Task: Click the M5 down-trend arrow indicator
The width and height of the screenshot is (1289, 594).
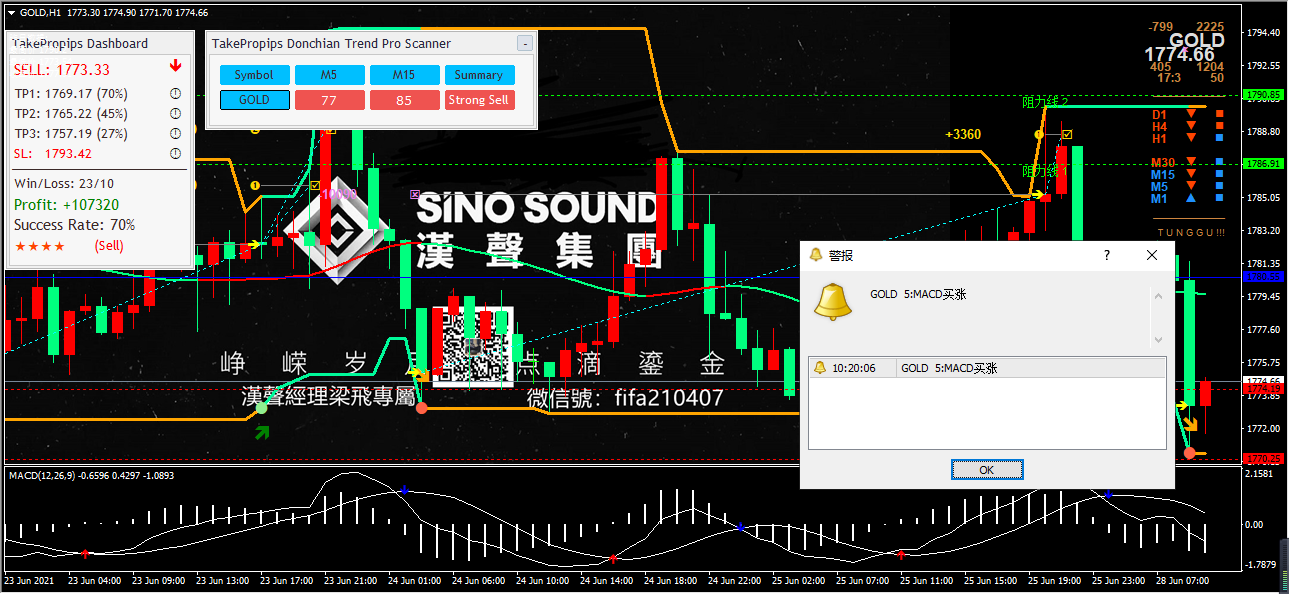Action: tap(1191, 187)
